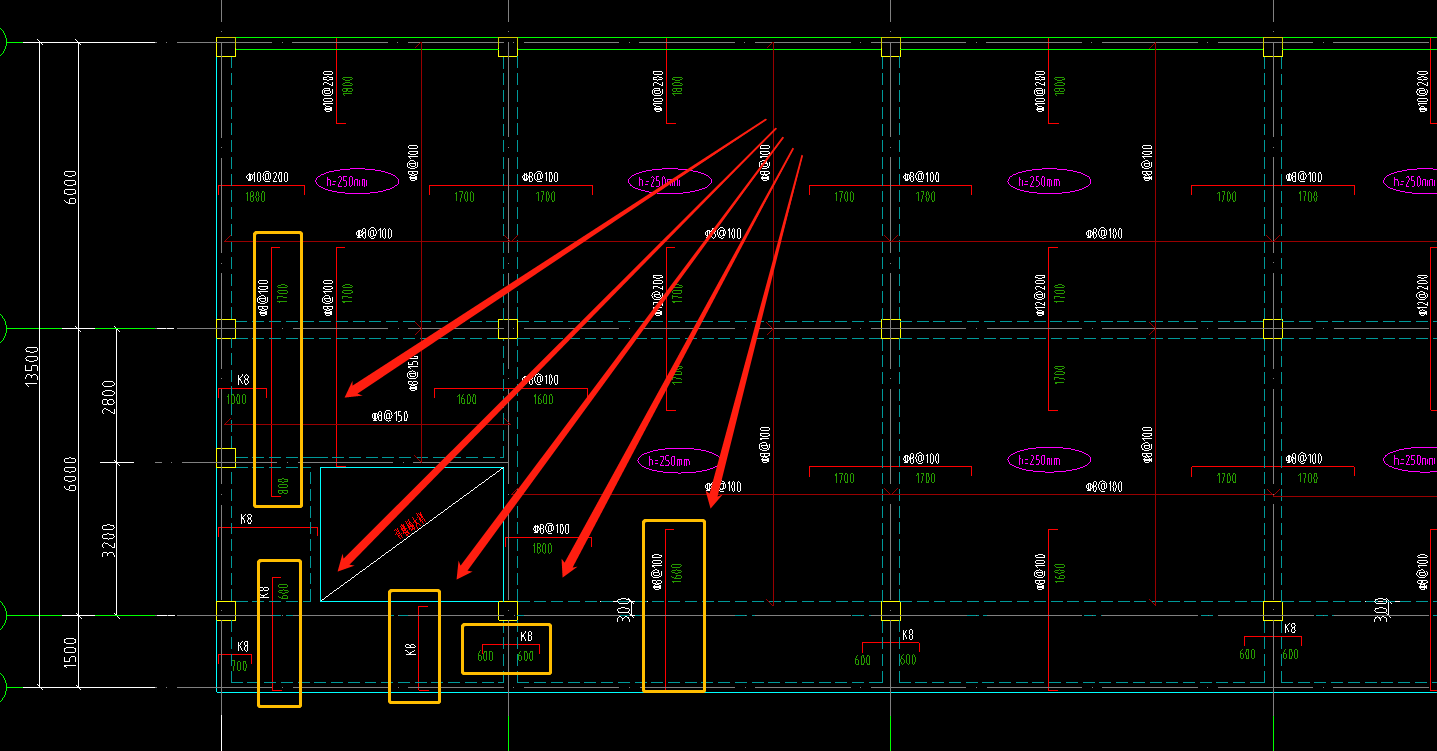Select the K8 label above green 700

coord(243,646)
